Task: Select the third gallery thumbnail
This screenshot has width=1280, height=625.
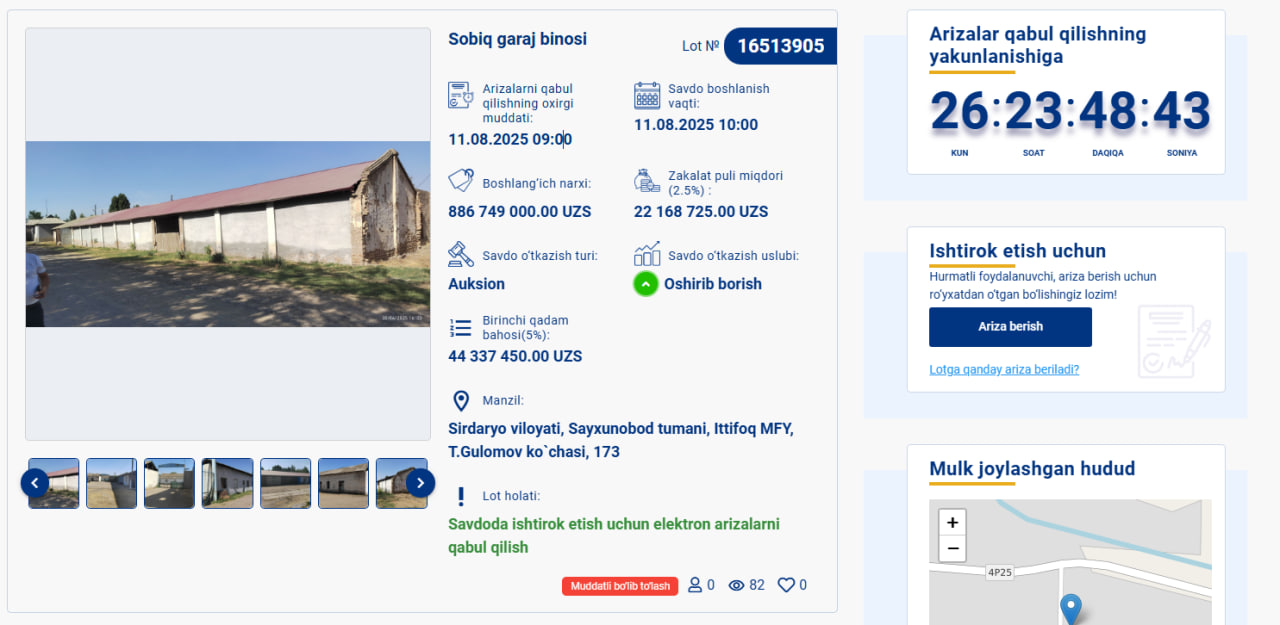Action: coord(169,483)
